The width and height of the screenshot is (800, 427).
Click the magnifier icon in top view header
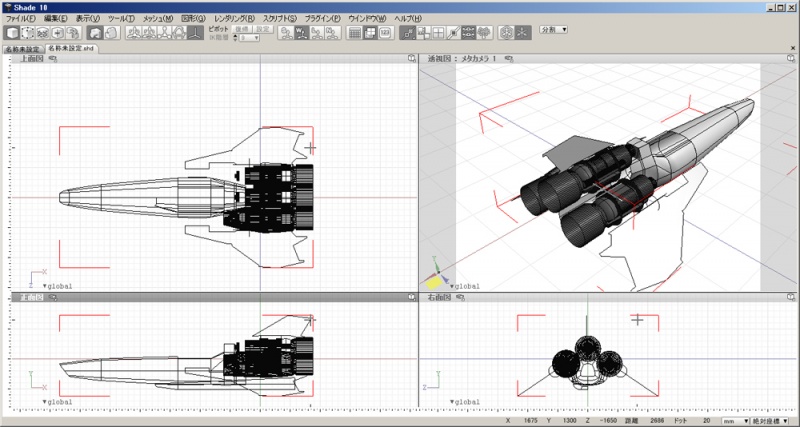tap(412, 59)
